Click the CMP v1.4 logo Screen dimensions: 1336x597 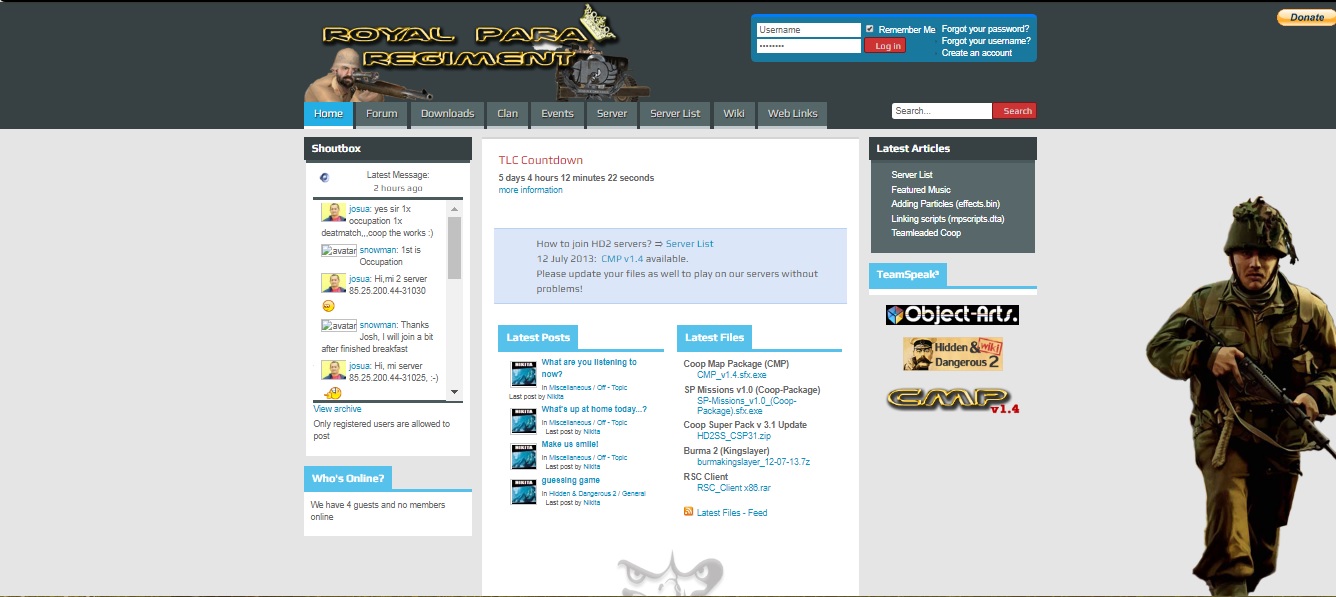952,399
